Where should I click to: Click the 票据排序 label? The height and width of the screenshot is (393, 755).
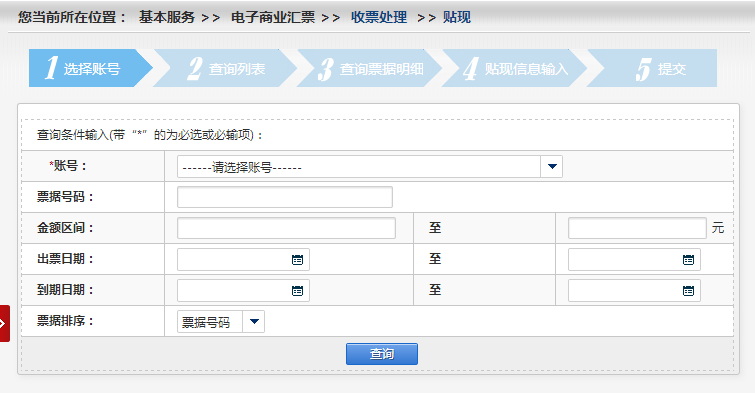click(65, 321)
